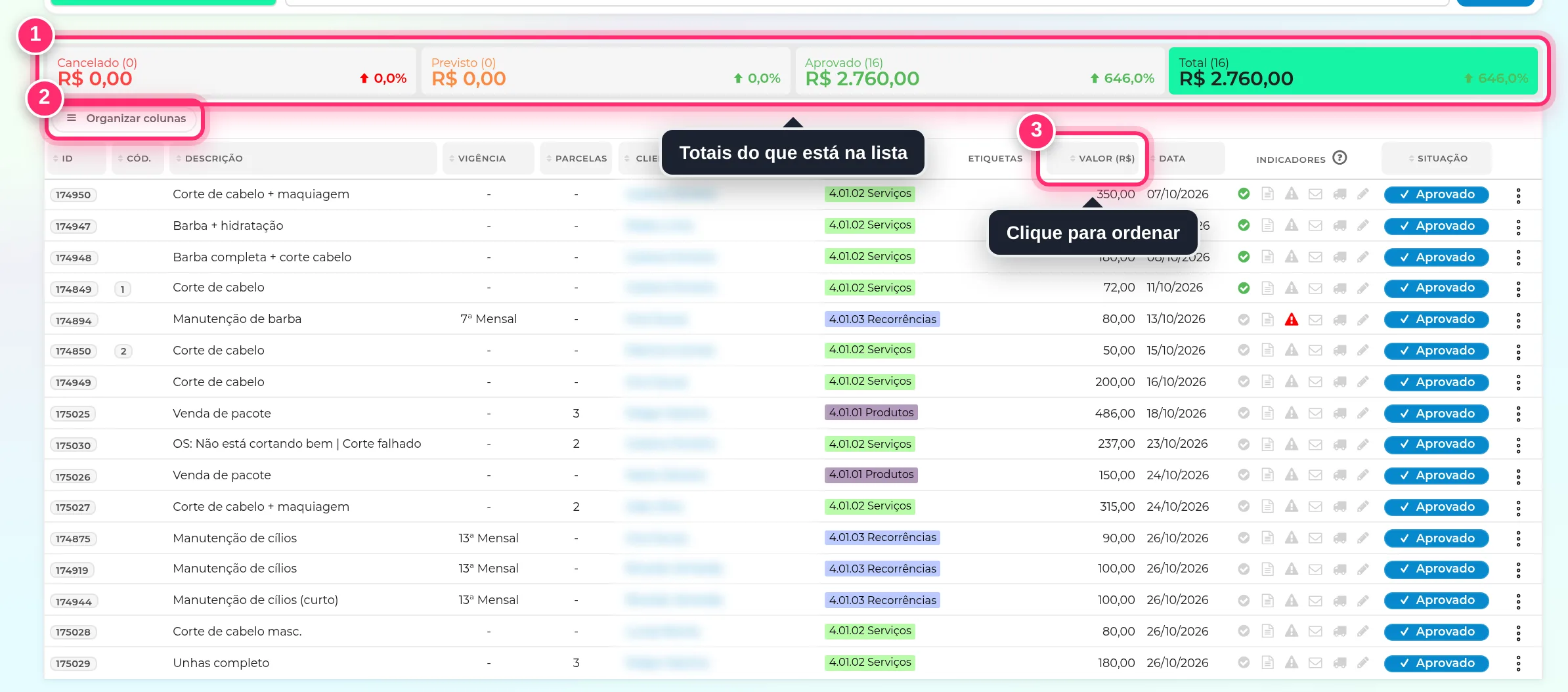Select the Aprovado (16) totals card

[x=980, y=71]
